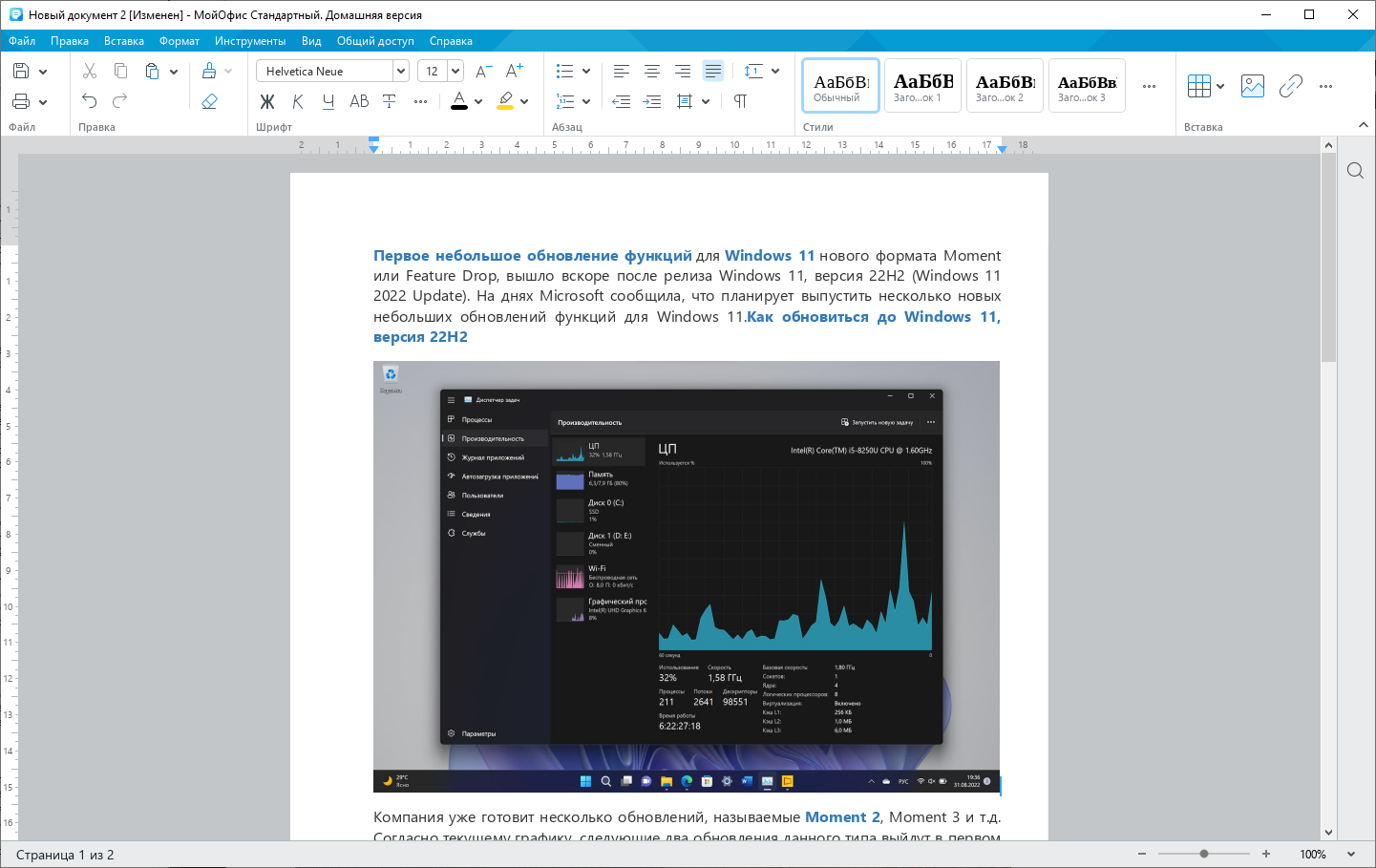Toggle underline (Ч) formatting
Image resolution: width=1376 pixels, height=868 pixels.
328,101
